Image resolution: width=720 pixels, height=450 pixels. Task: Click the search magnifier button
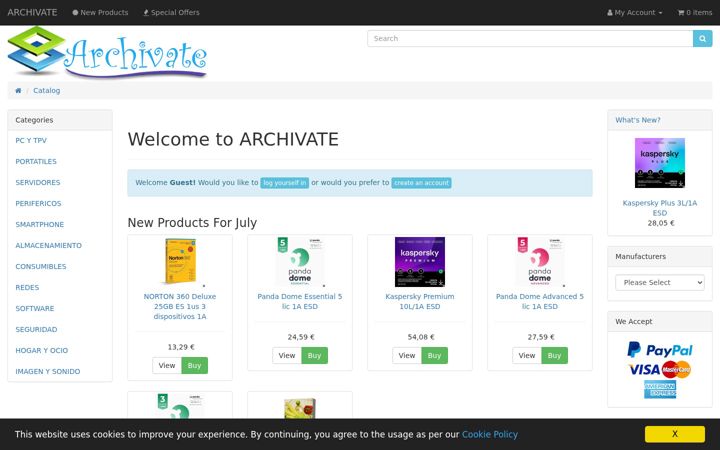coord(702,39)
